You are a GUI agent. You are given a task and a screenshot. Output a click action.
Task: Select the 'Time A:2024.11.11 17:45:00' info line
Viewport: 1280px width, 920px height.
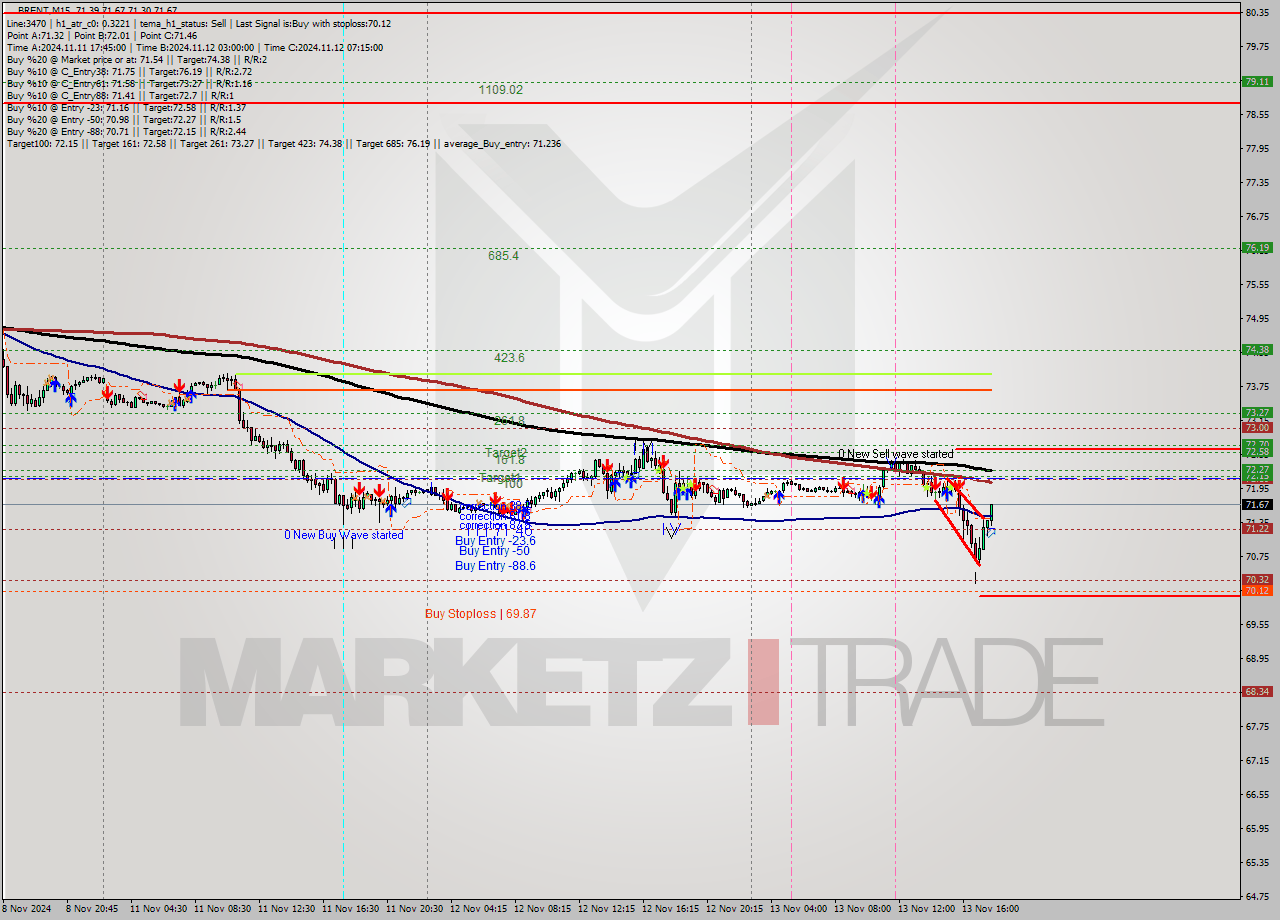tap(195, 48)
